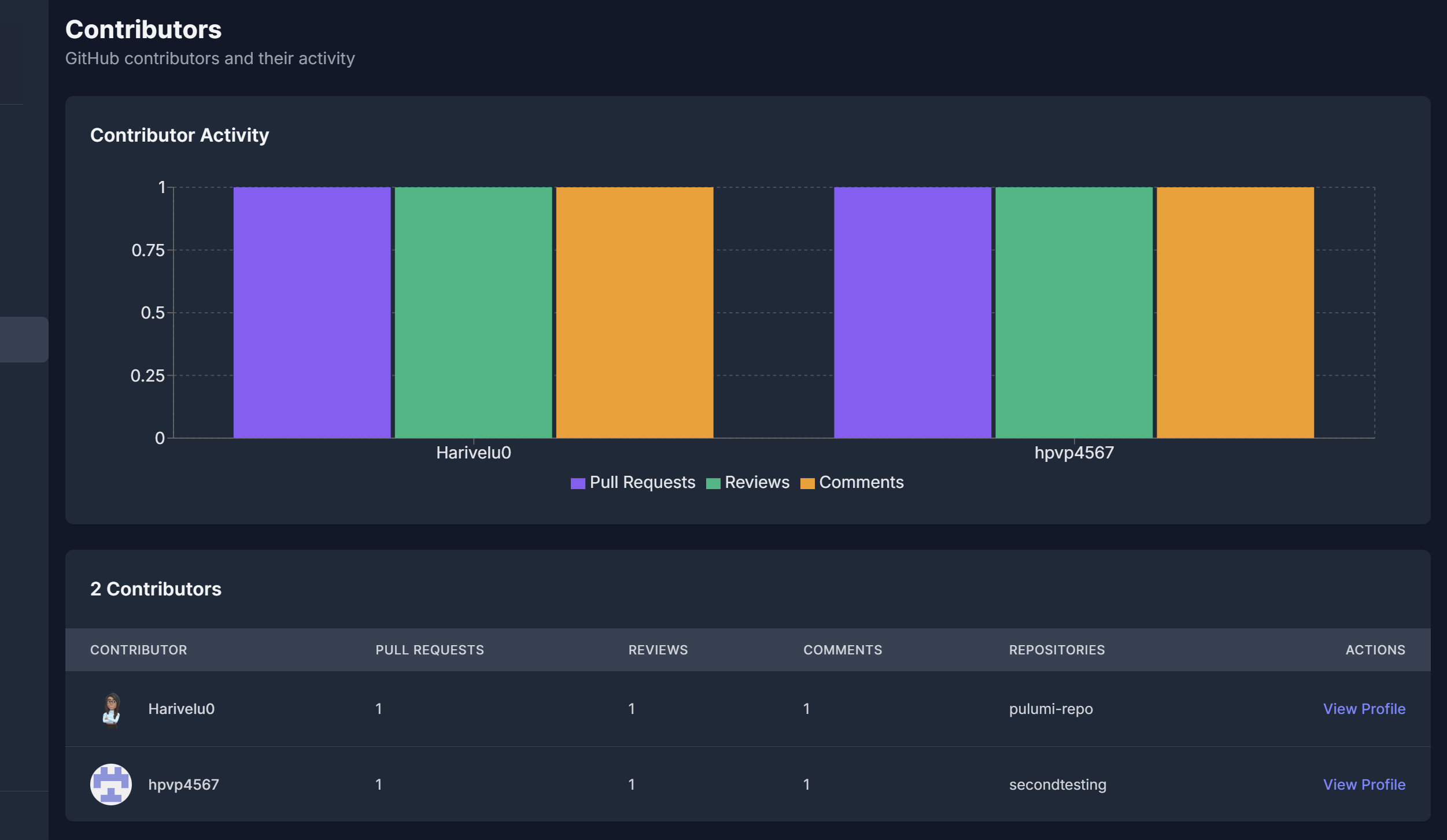Click the 2 Contributors heading
Viewport: 1447px width, 840px height.
point(156,589)
